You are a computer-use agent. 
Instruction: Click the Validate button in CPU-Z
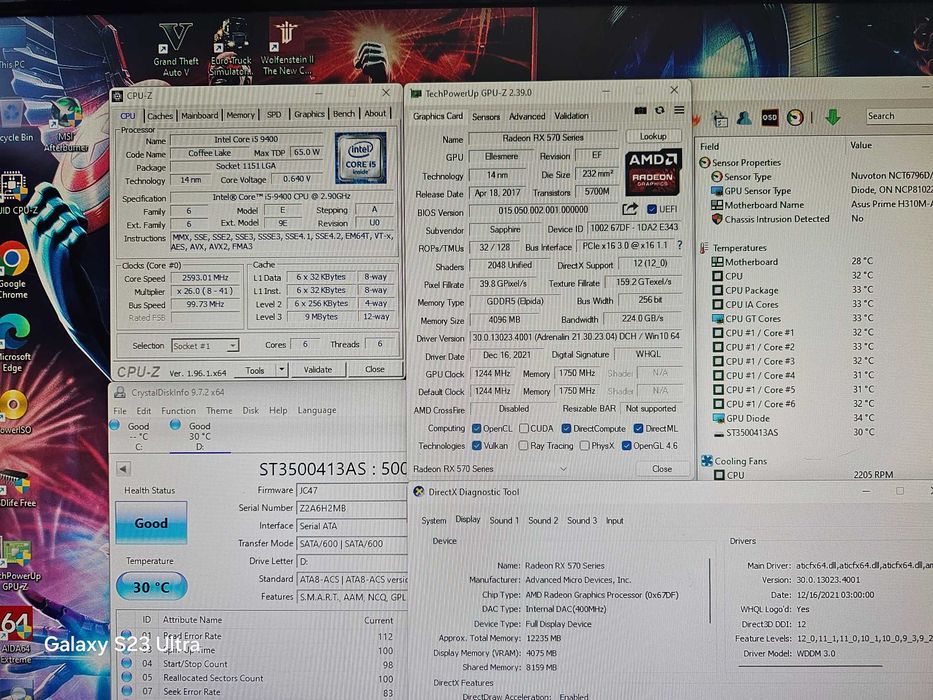tap(318, 370)
